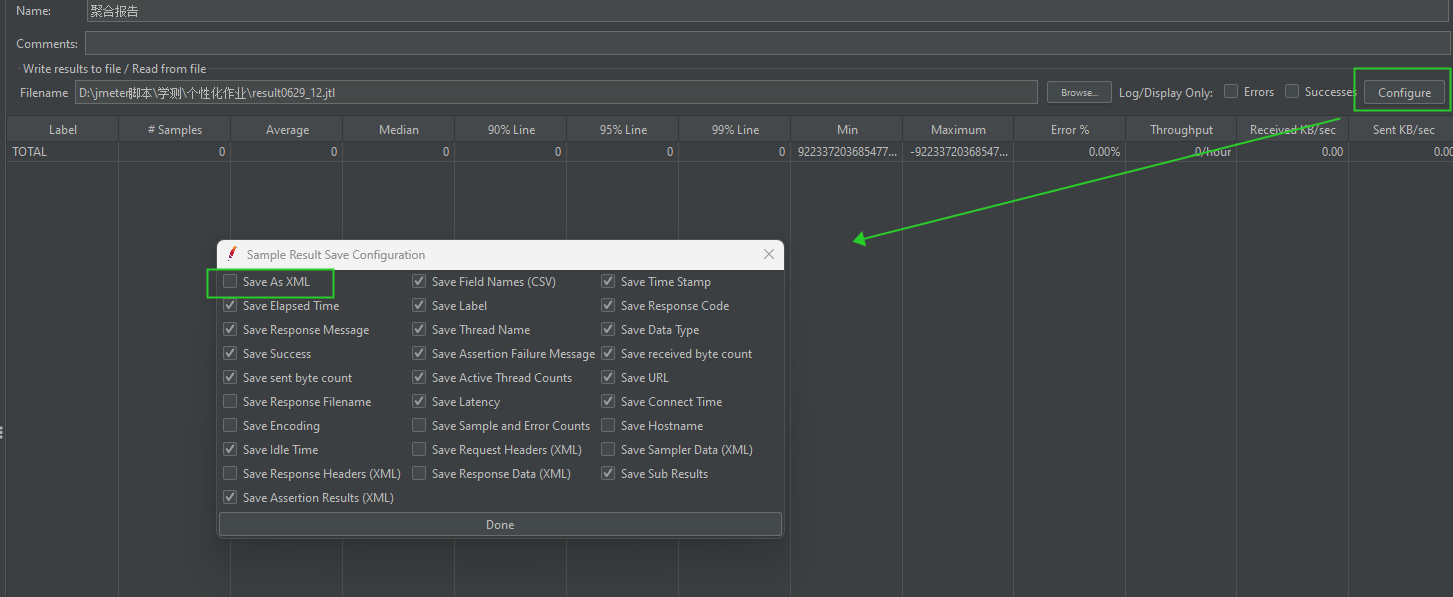Enable Save Sample and Error Counts
1453x597 pixels.
coord(420,426)
